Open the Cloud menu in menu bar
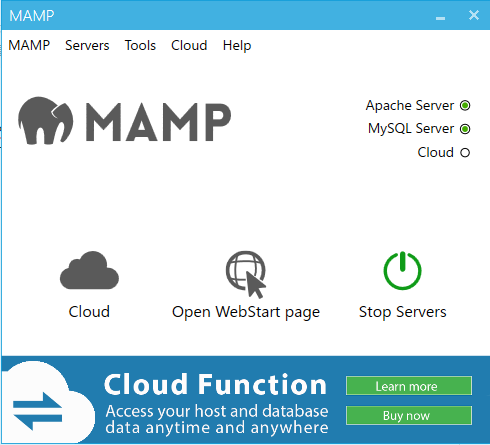 click(189, 45)
